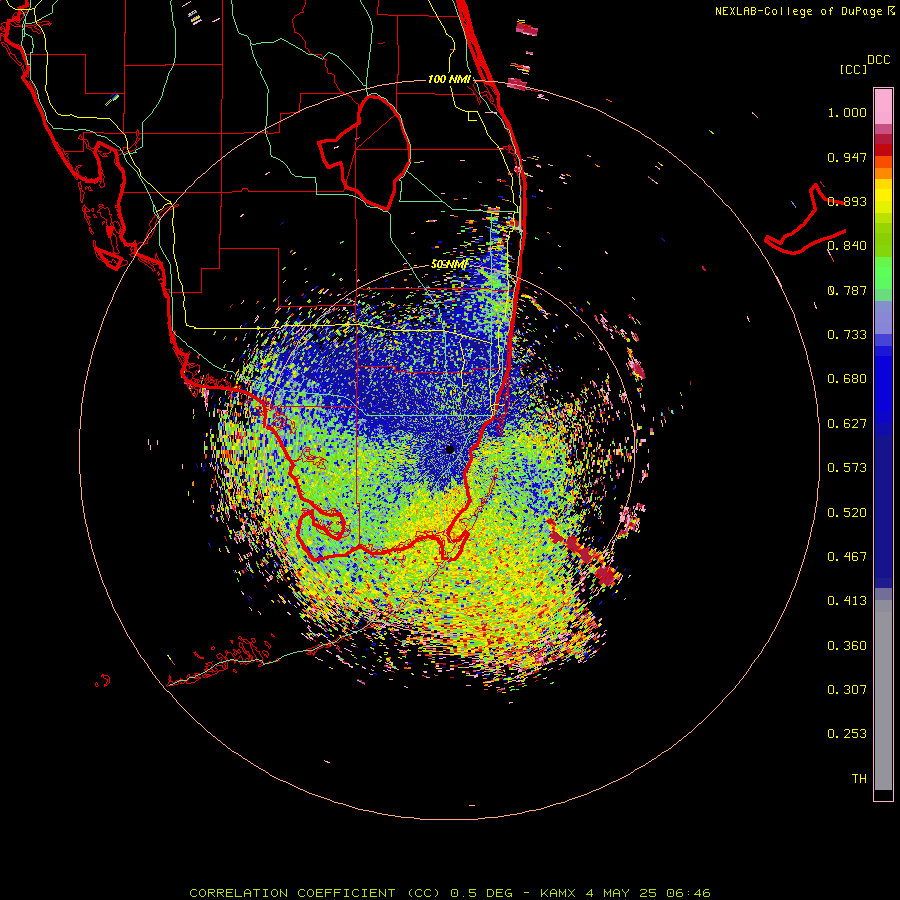Click the 50 NMI range ring label
The image size is (900, 900).
pos(449,264)
